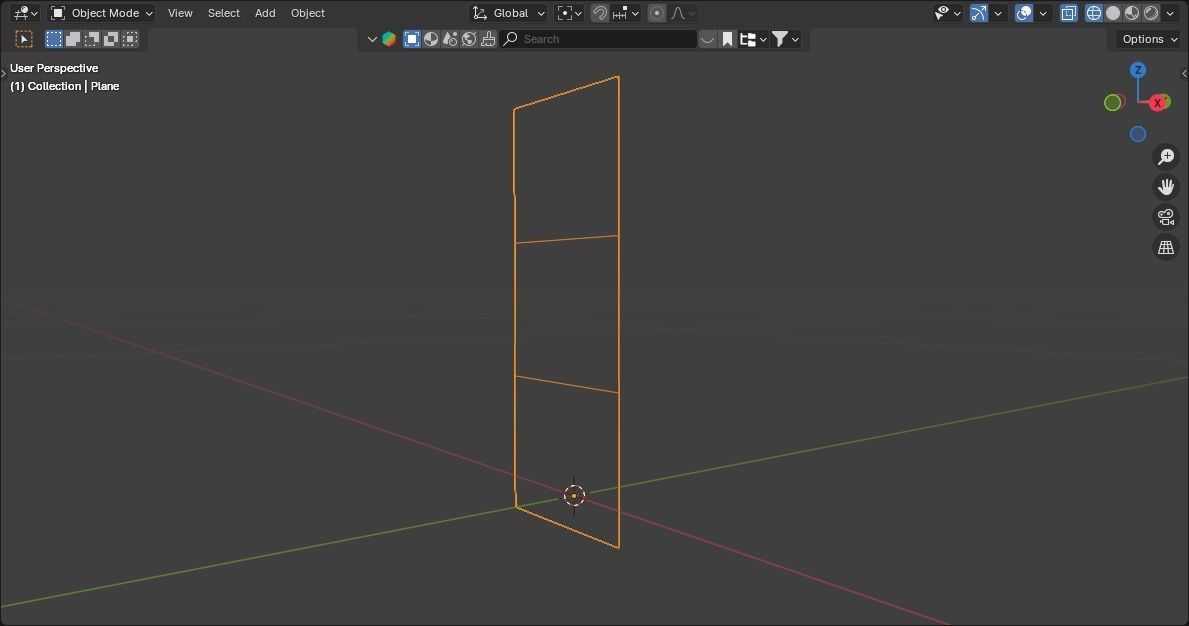
Task: Switch to Solid shading
Action: [1112, 13]
